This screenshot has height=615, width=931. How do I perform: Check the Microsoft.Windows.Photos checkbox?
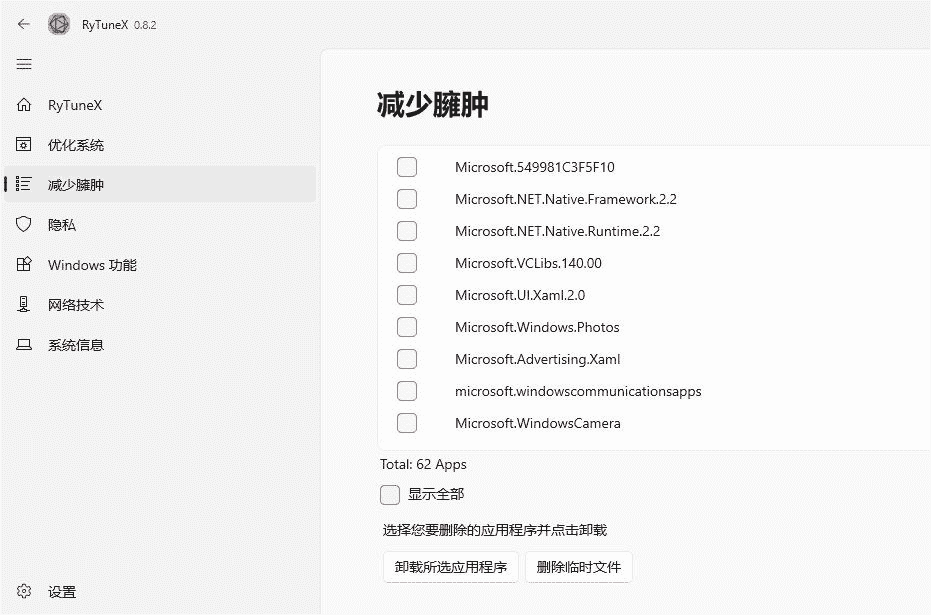click(407, 326)
